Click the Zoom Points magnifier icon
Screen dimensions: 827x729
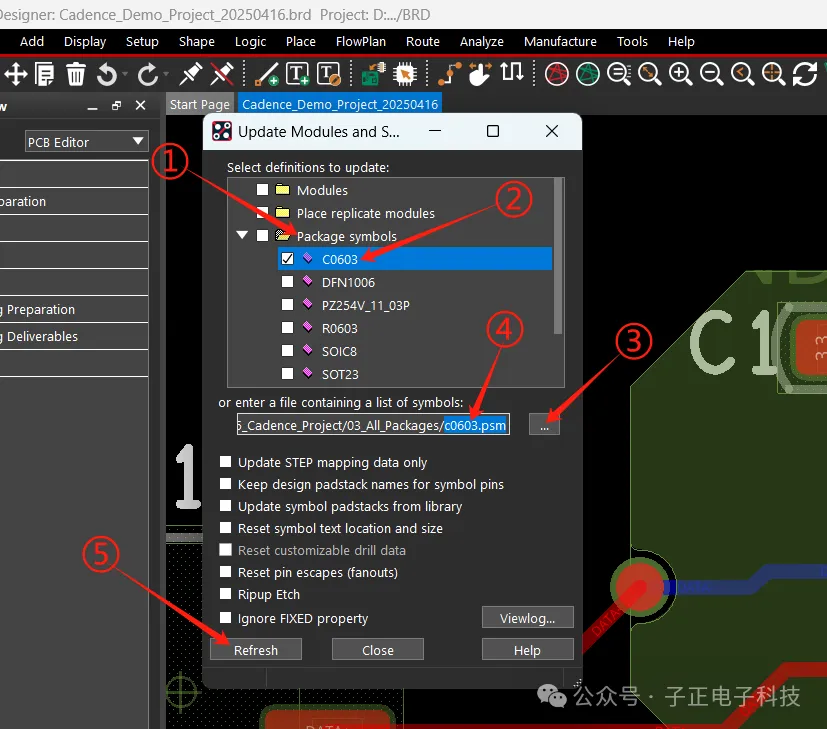coord(619,74)
